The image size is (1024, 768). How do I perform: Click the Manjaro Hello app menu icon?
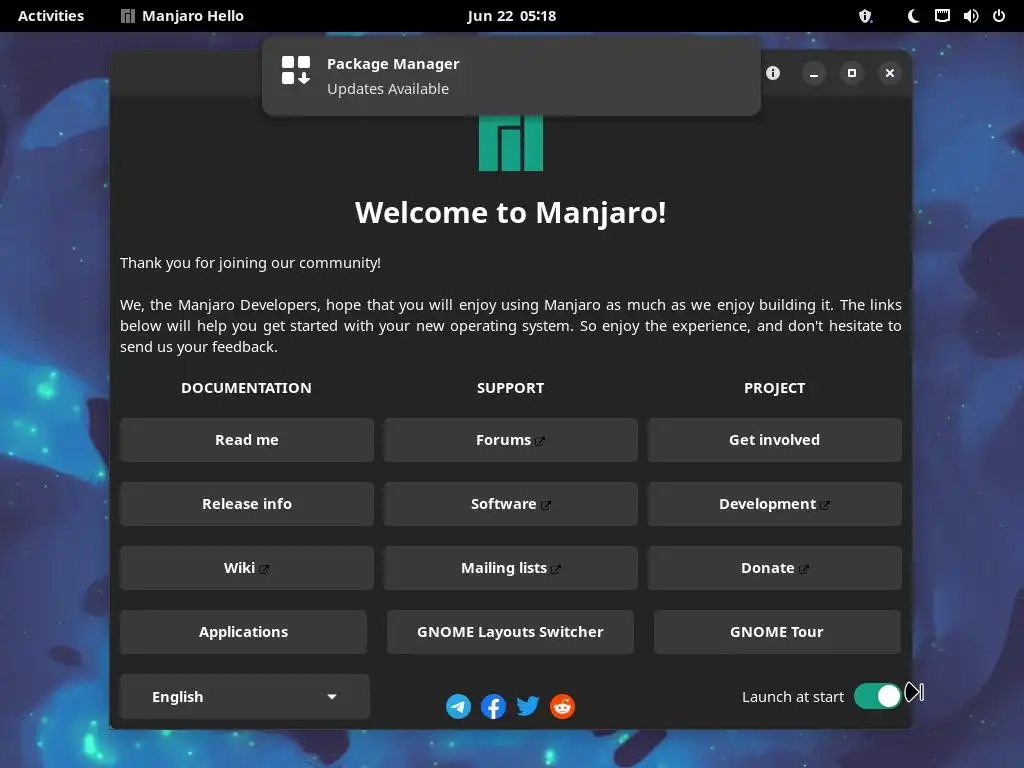coord(128,16)
